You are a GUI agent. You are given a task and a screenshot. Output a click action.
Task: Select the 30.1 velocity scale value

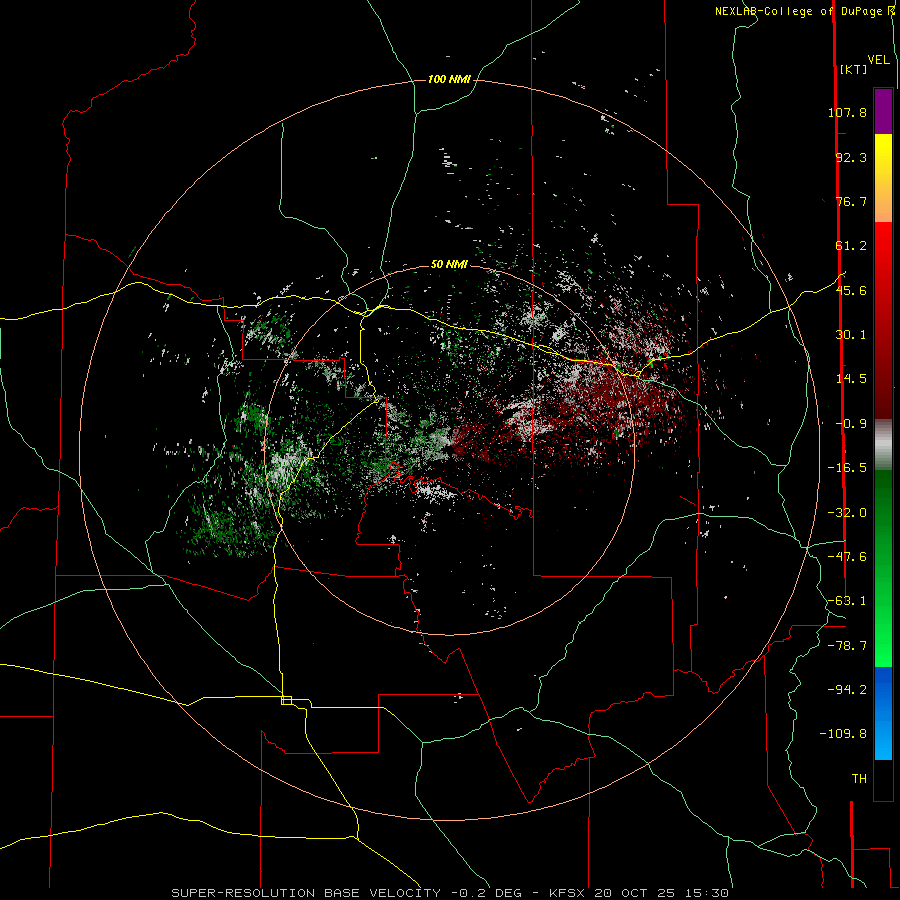point(851,335)
